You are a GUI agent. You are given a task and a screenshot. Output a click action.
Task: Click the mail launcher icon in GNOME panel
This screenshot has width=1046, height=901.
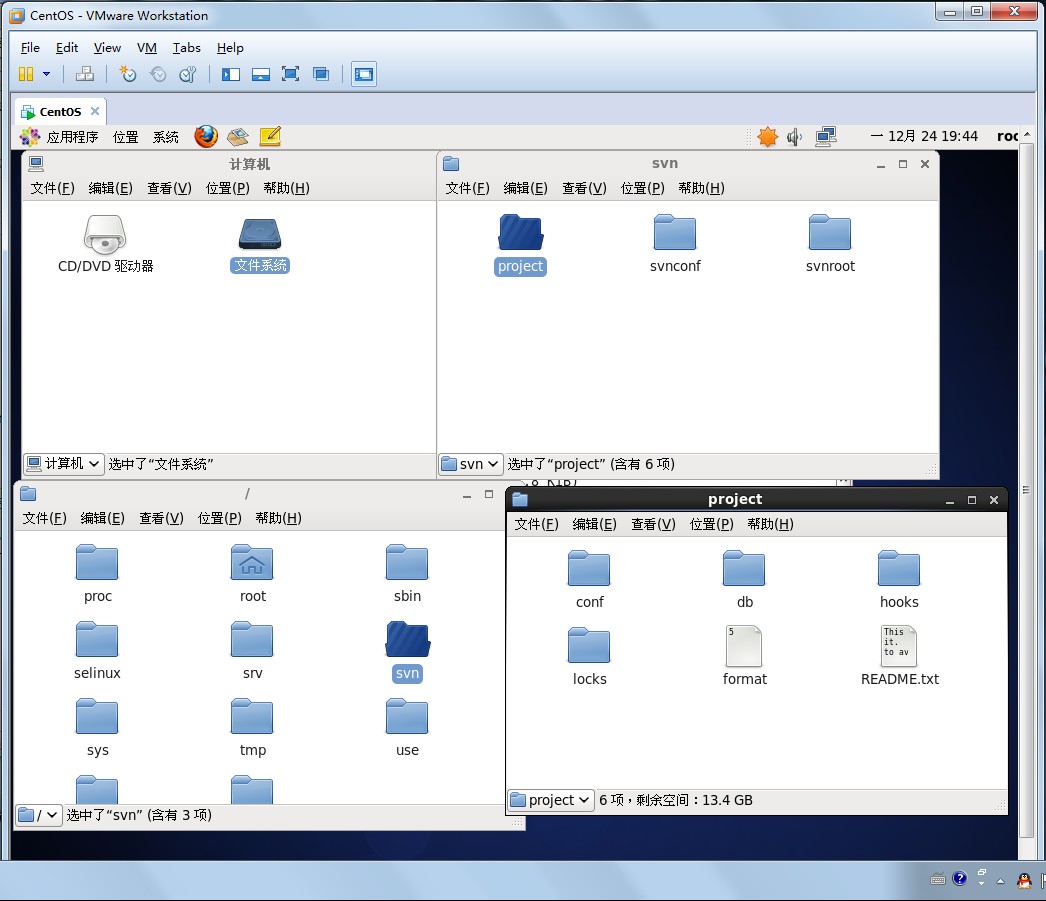click(238, 136)
